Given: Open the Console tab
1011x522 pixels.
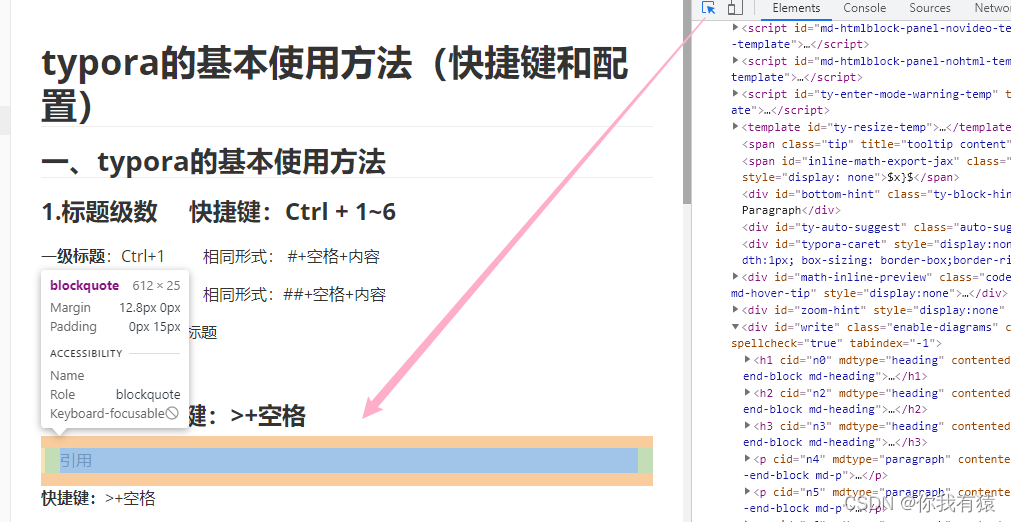Looking at the screenshot, I should coord(865,8).
